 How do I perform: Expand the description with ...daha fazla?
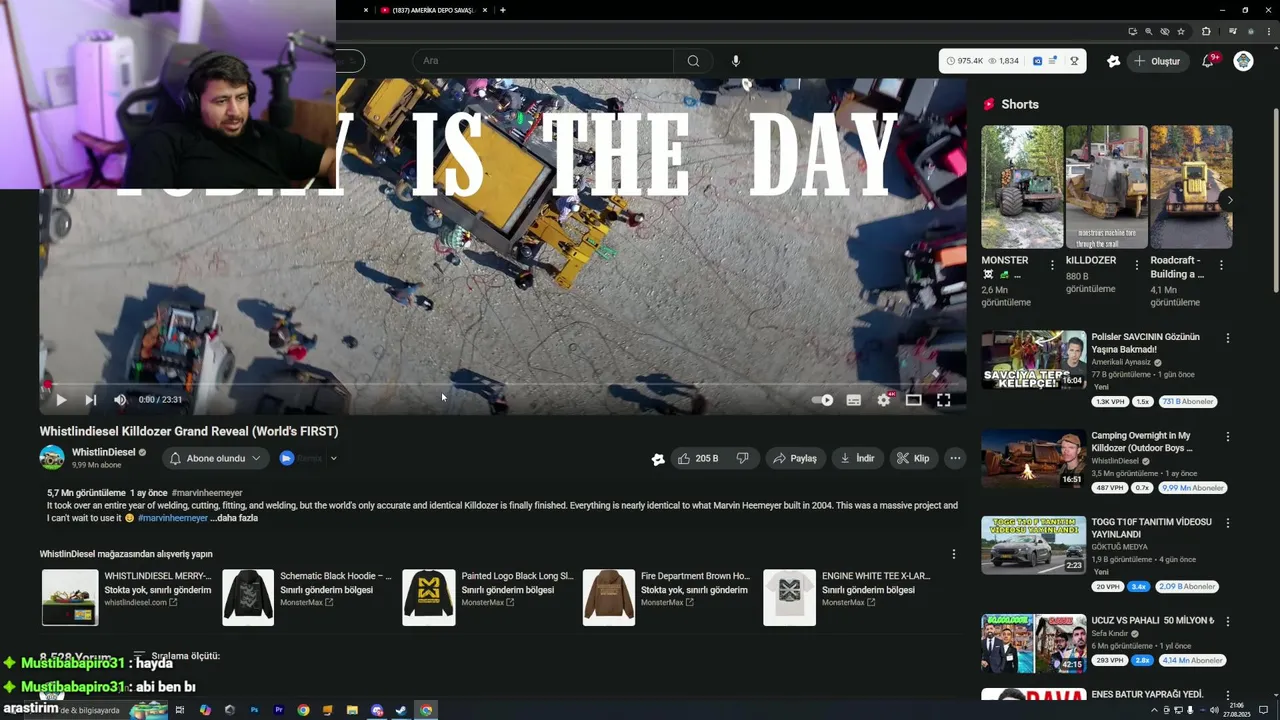coord(234,518)
